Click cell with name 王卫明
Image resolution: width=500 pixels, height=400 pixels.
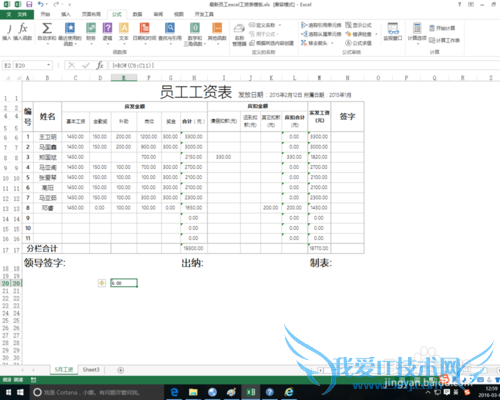point(47,137)
